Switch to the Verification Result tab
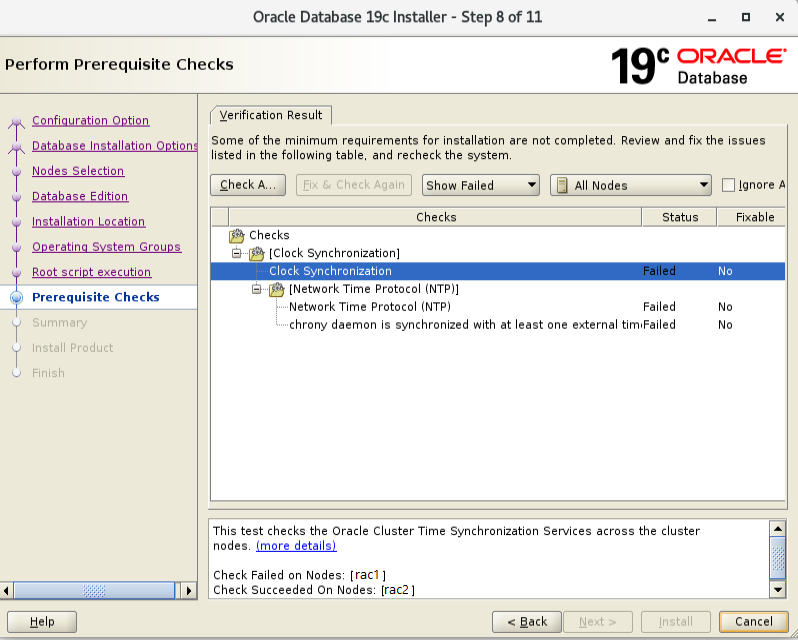This screenshot has height=640, width=798. tap(271, 115)
